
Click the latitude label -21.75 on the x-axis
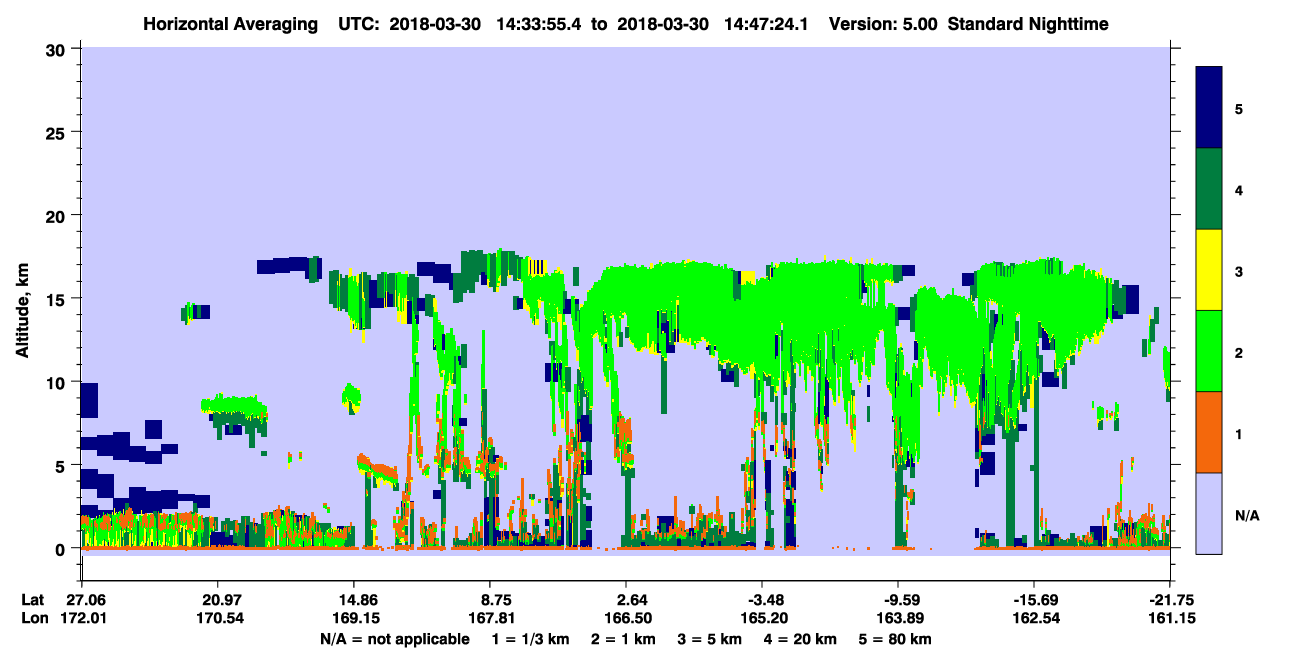pos(1169,600)
